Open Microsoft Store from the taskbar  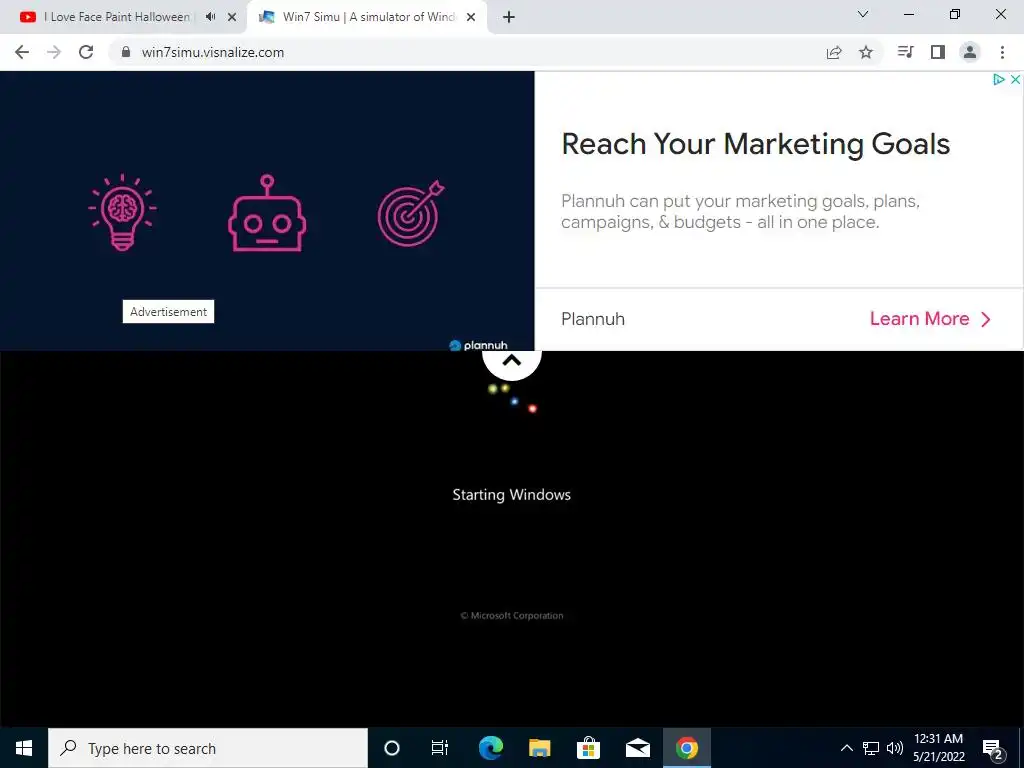pos(588,748)
